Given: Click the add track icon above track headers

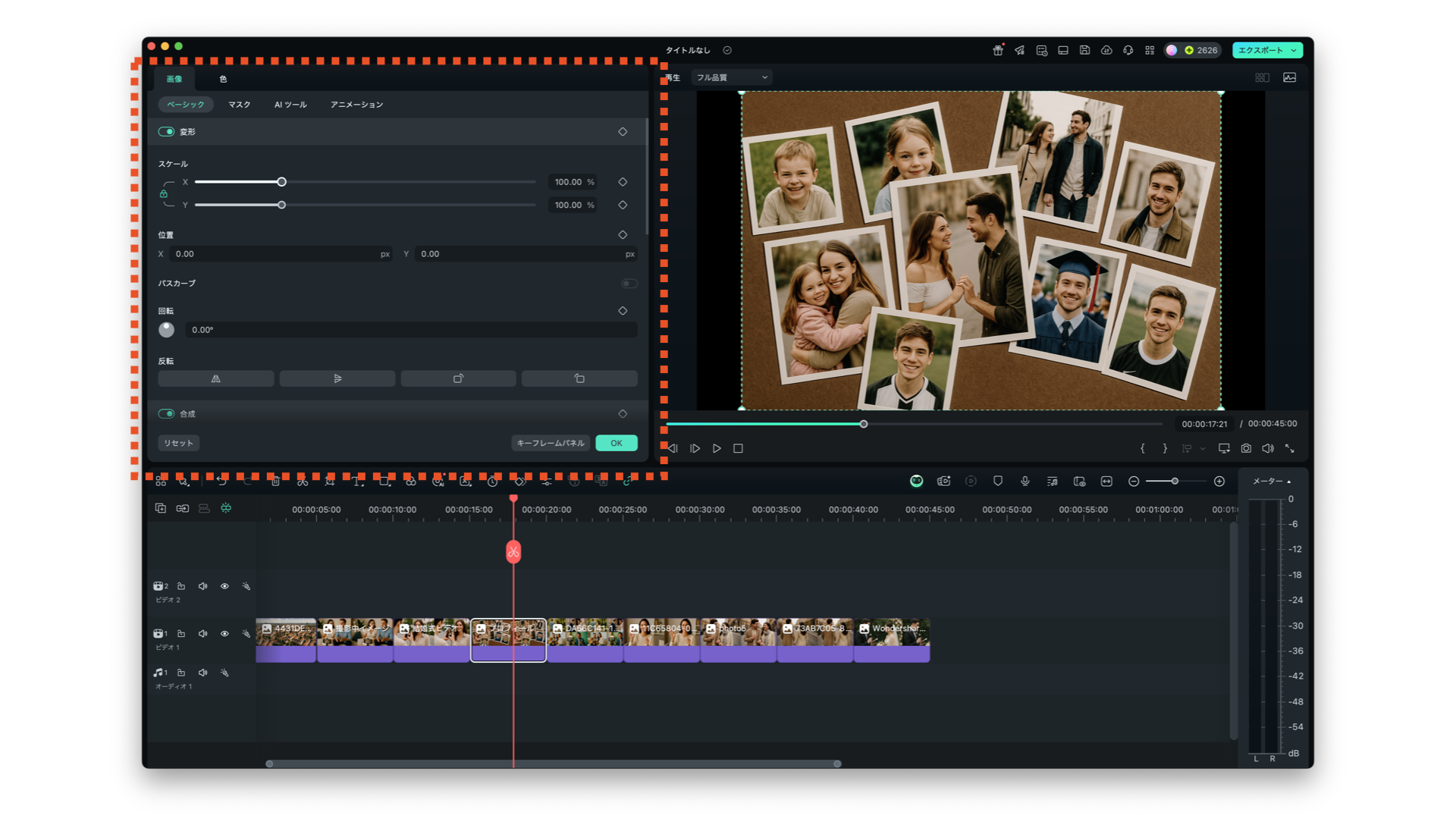Looking at the screenshot, I should tap(161, 508).
